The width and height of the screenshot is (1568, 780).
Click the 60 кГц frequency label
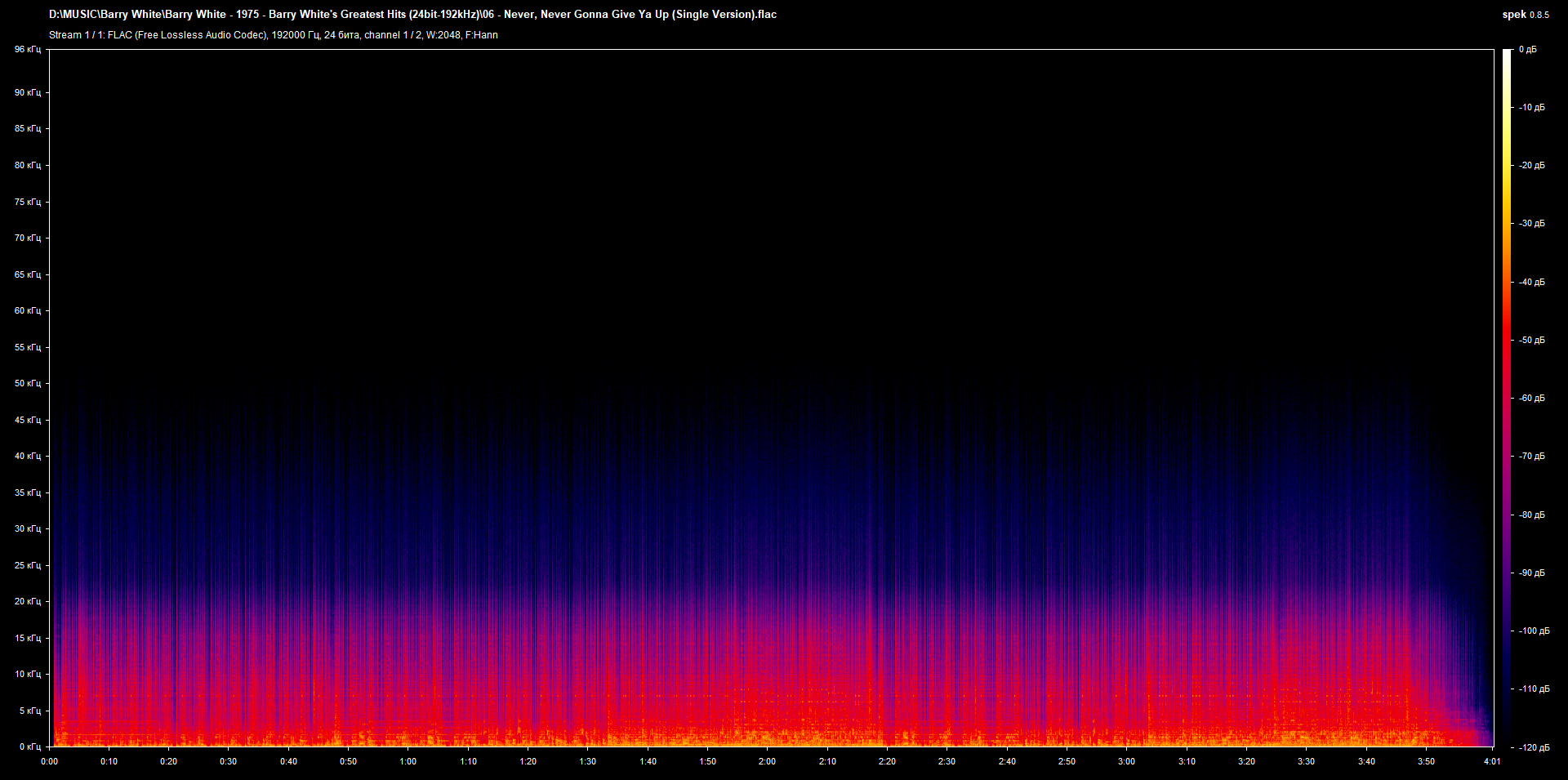(x=28, y=310)
